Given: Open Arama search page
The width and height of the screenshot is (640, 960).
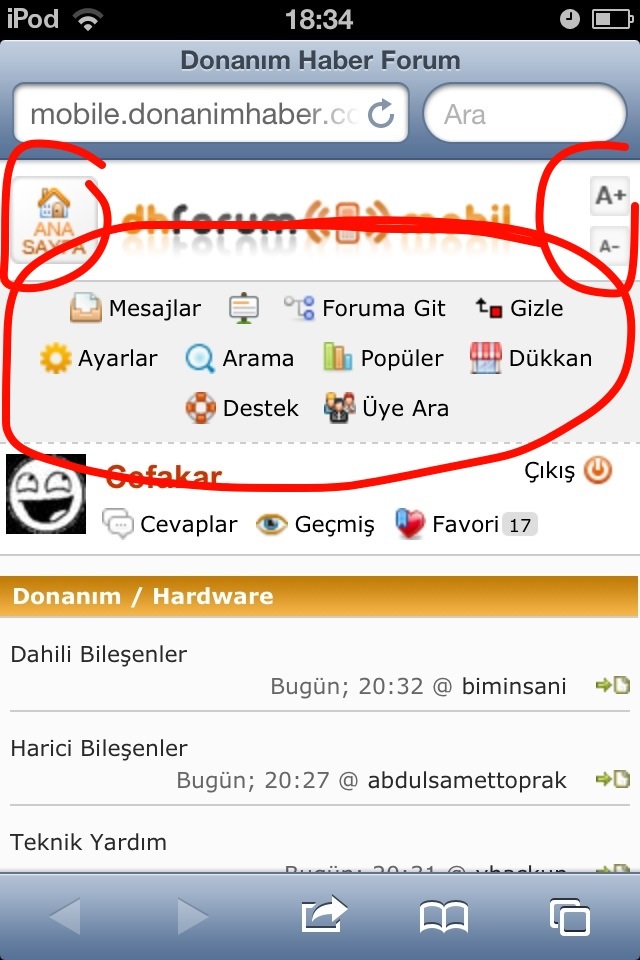Looking at the screenshot, I should [x=239, y=358].
